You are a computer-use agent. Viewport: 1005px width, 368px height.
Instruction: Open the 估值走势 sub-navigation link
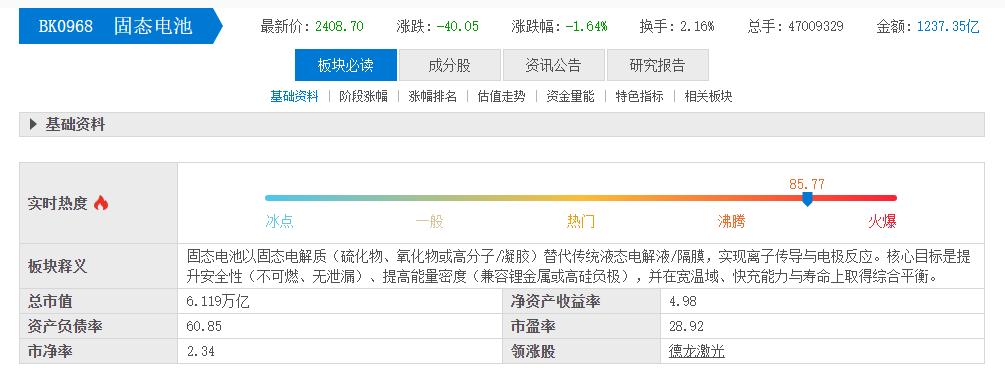(x=501, y=96)
